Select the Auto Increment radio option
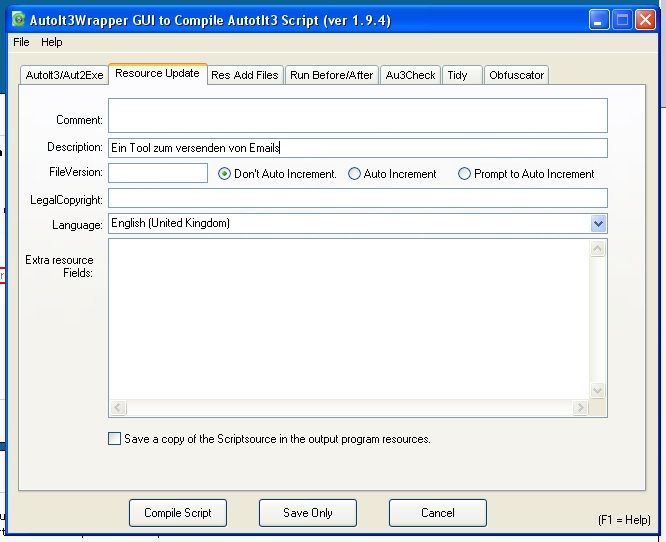The width and height of the screenshot is (666, 542). coord(354,174)
